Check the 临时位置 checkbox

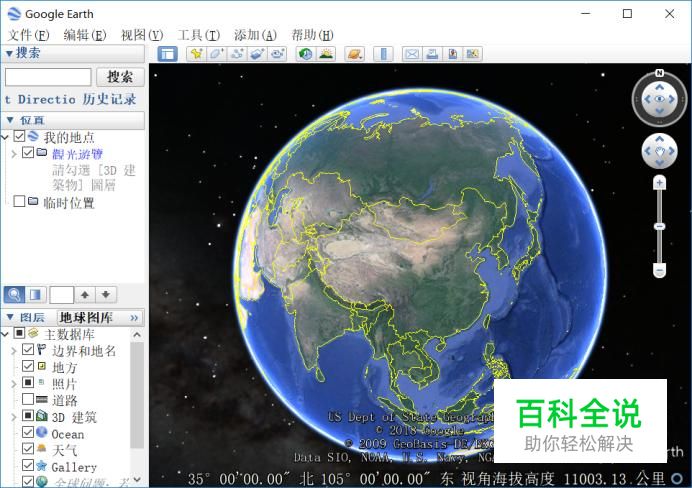(x=19, y=201)
